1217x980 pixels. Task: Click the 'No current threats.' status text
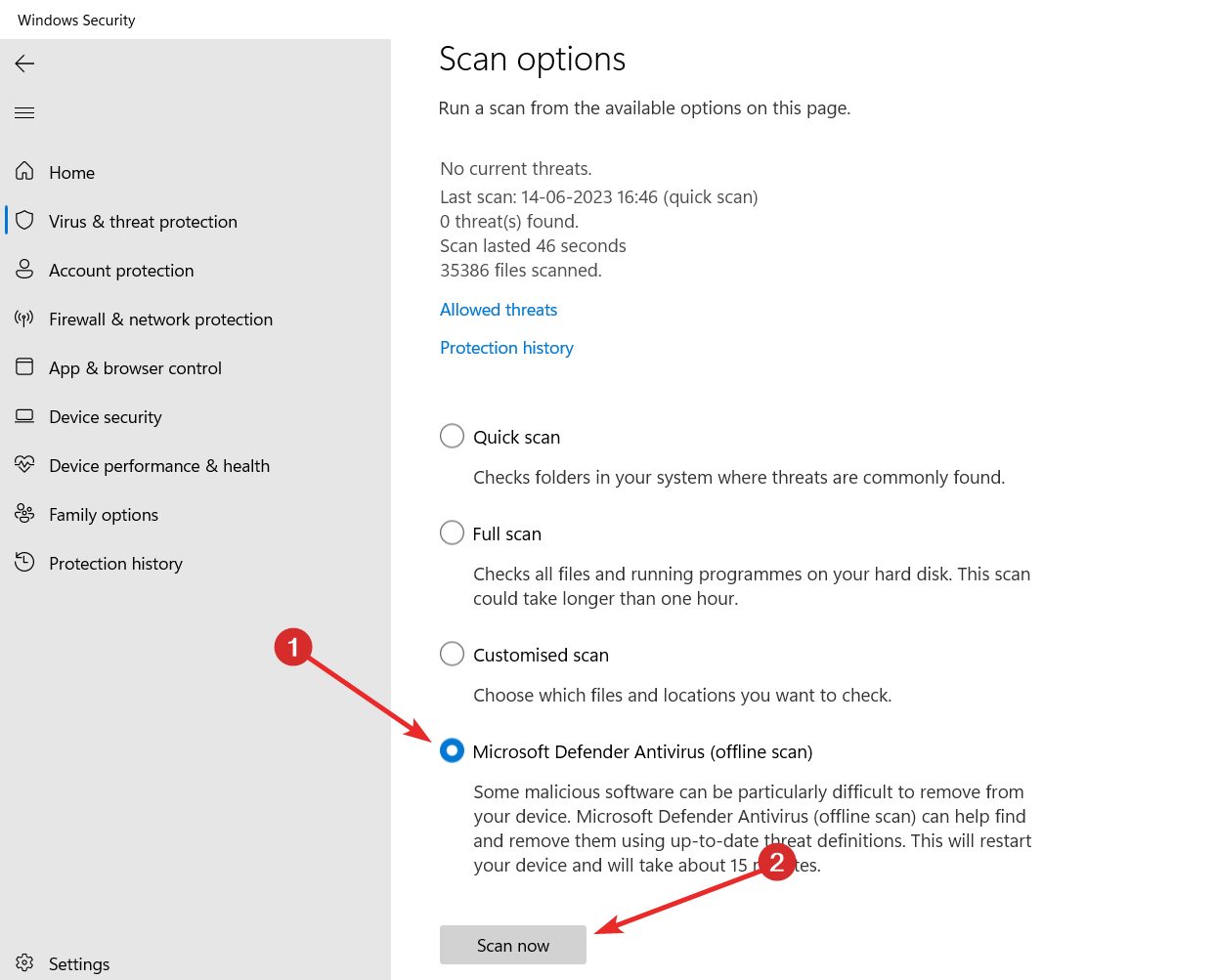coord(516,169)
